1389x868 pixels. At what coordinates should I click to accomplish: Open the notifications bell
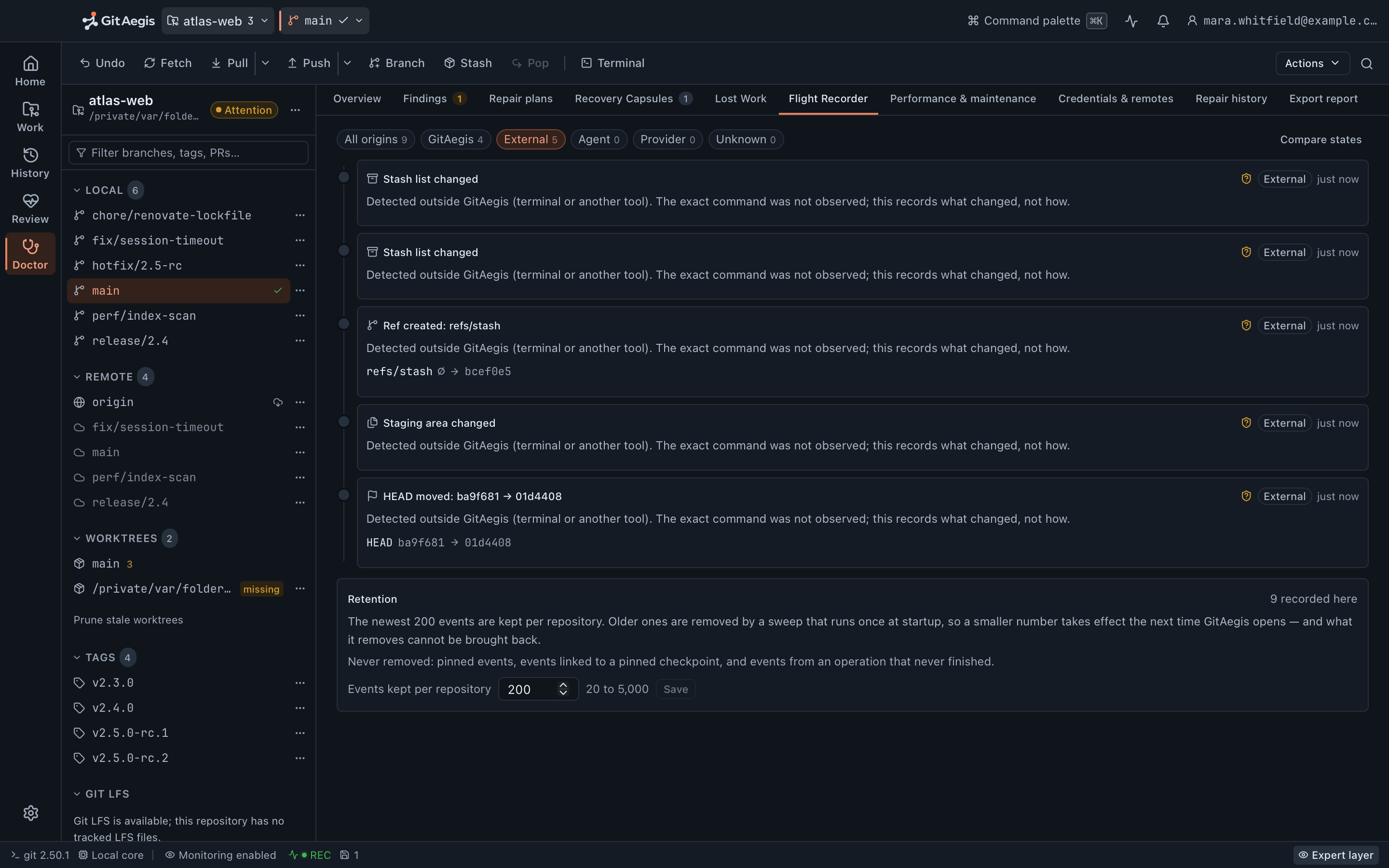point(1163,21)
